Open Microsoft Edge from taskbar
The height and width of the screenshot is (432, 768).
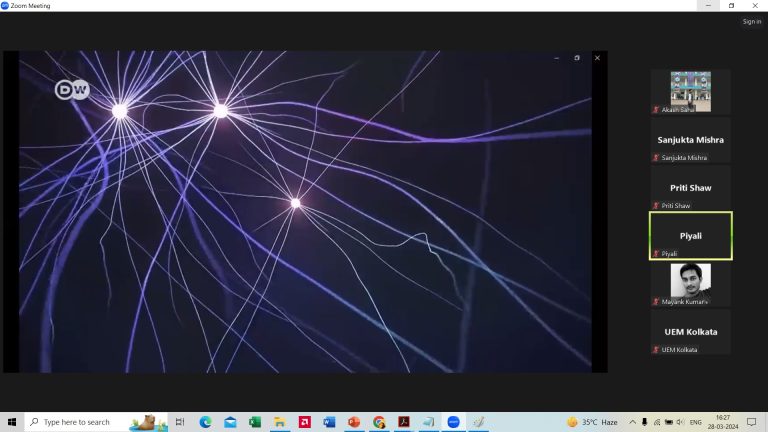pos(205,422)
